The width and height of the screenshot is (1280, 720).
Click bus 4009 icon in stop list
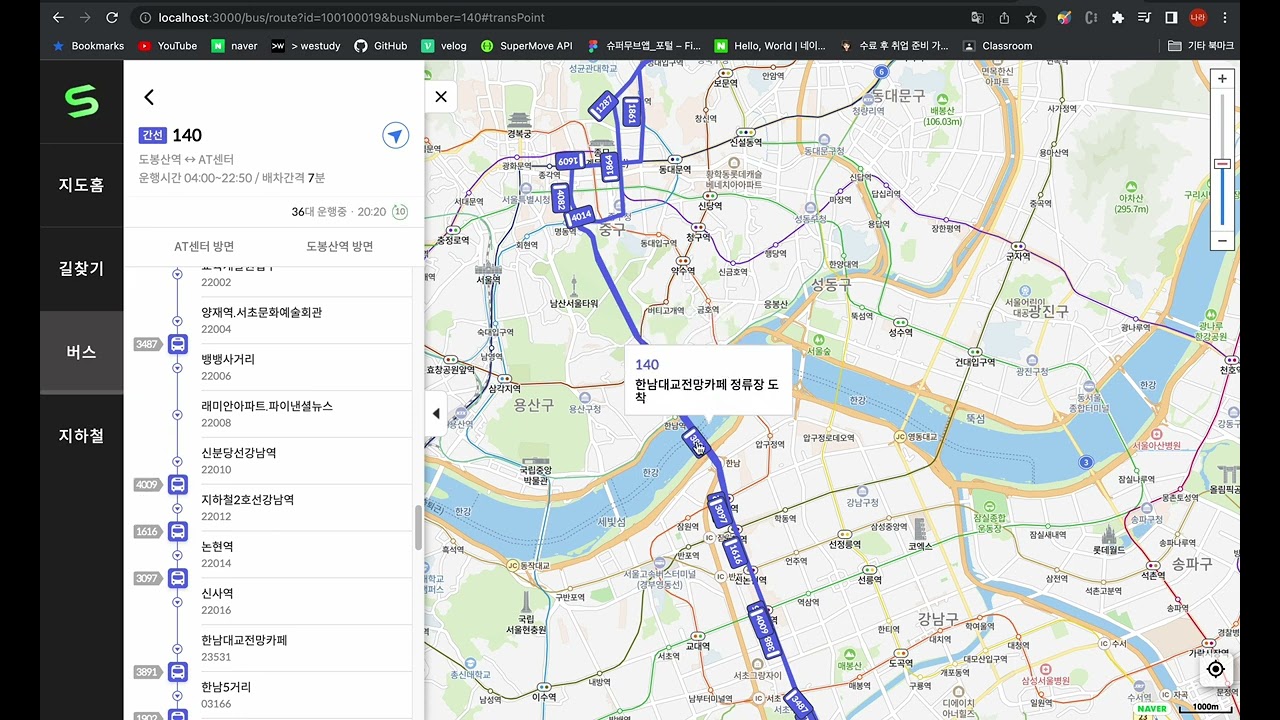point(177,485)
